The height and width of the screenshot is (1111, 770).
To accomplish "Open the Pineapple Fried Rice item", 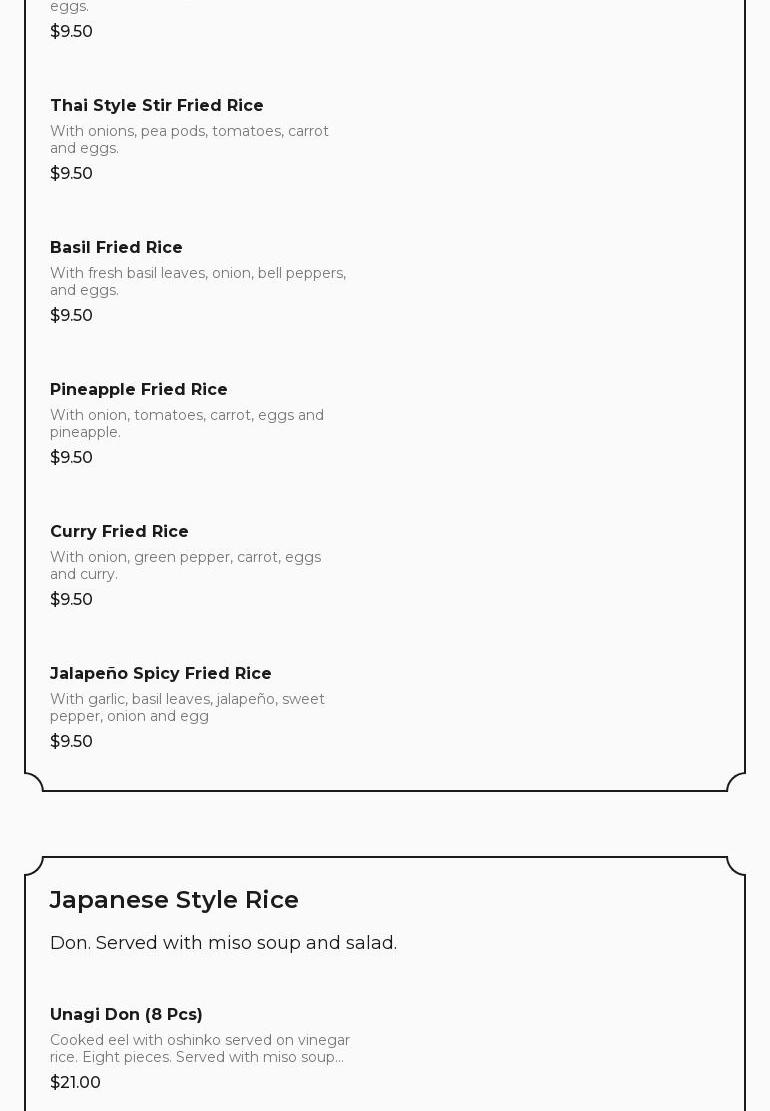I will click(139, 389).
